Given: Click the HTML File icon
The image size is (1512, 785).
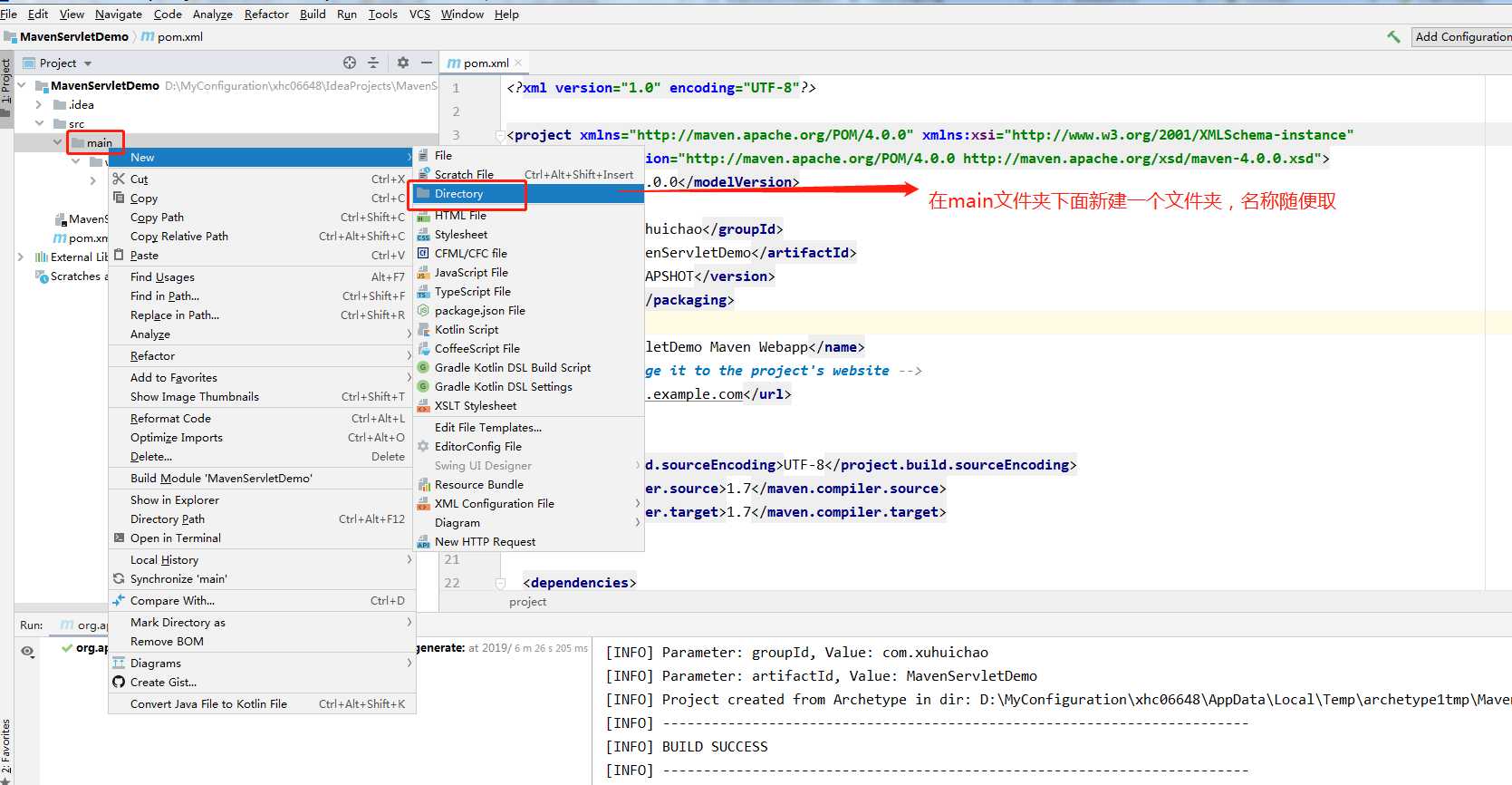Looking at the screenshot, I should 423,216.
